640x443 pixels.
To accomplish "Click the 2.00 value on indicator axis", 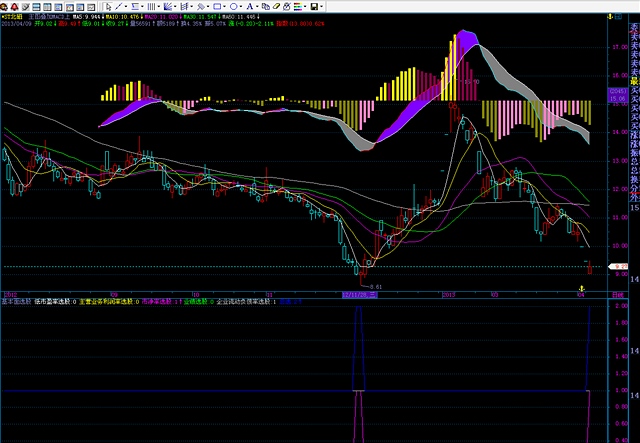I will 622,306.
